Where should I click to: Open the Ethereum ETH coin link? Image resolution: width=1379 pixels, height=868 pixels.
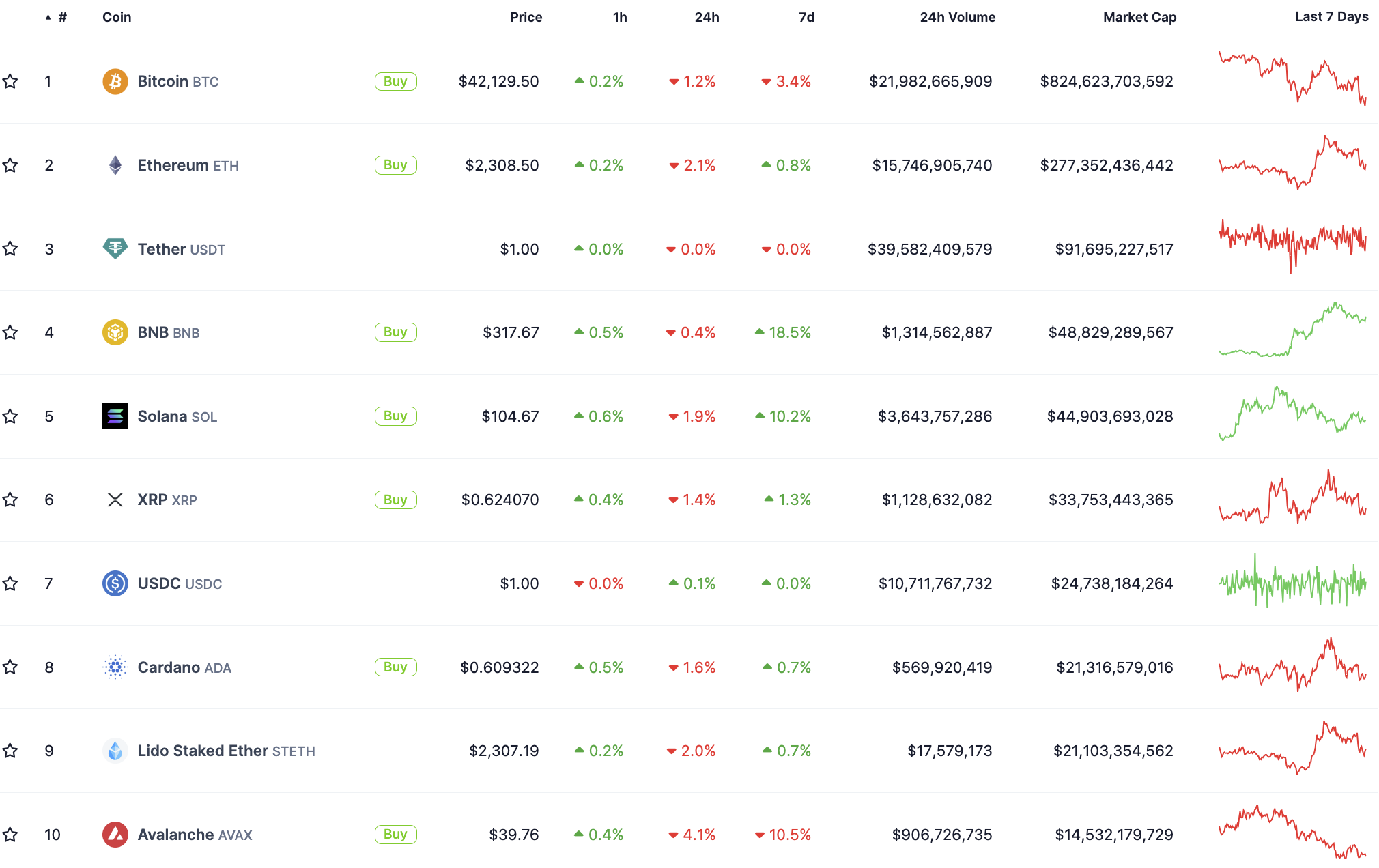188,165
